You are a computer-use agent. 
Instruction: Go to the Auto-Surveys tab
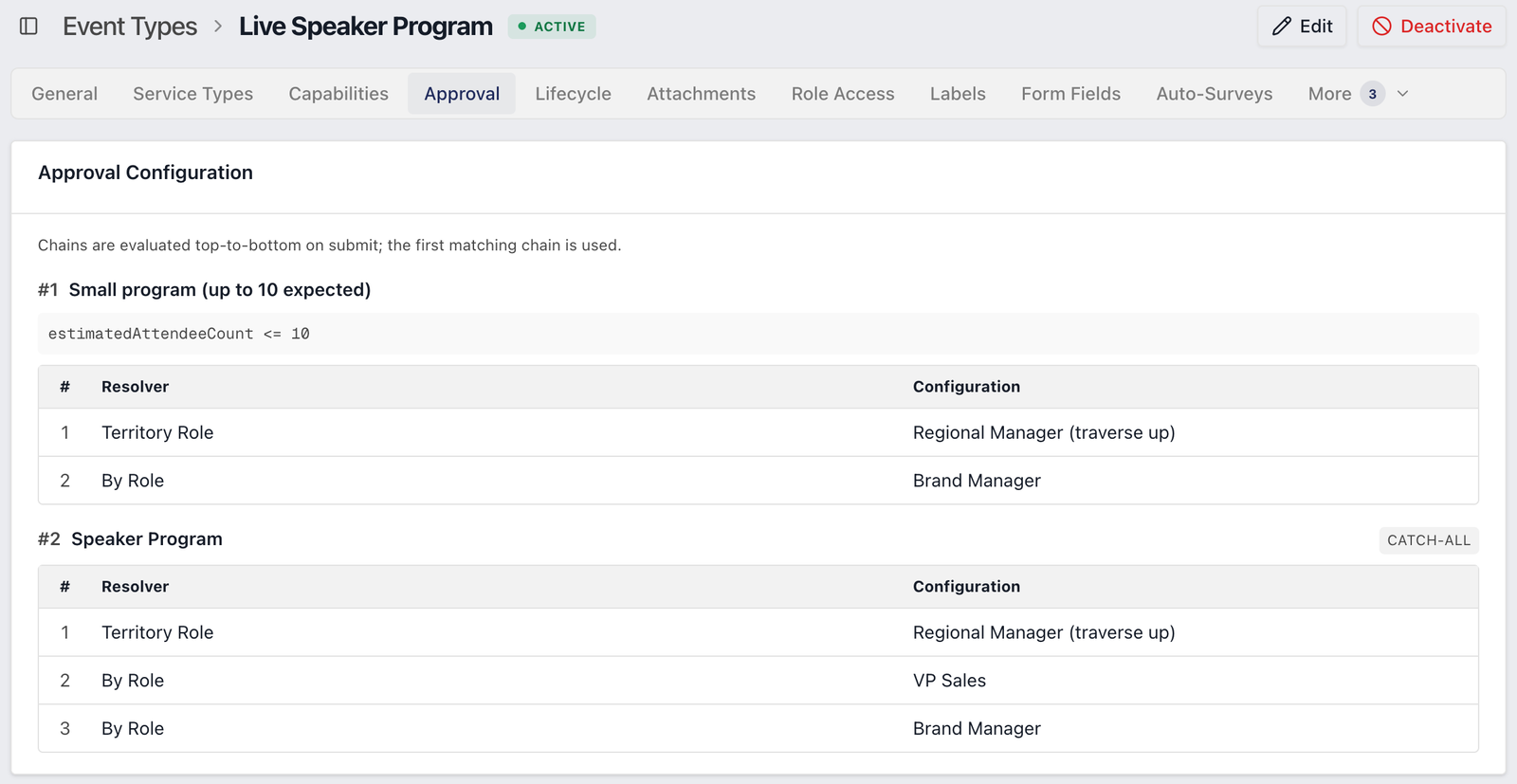[1215, 94]
